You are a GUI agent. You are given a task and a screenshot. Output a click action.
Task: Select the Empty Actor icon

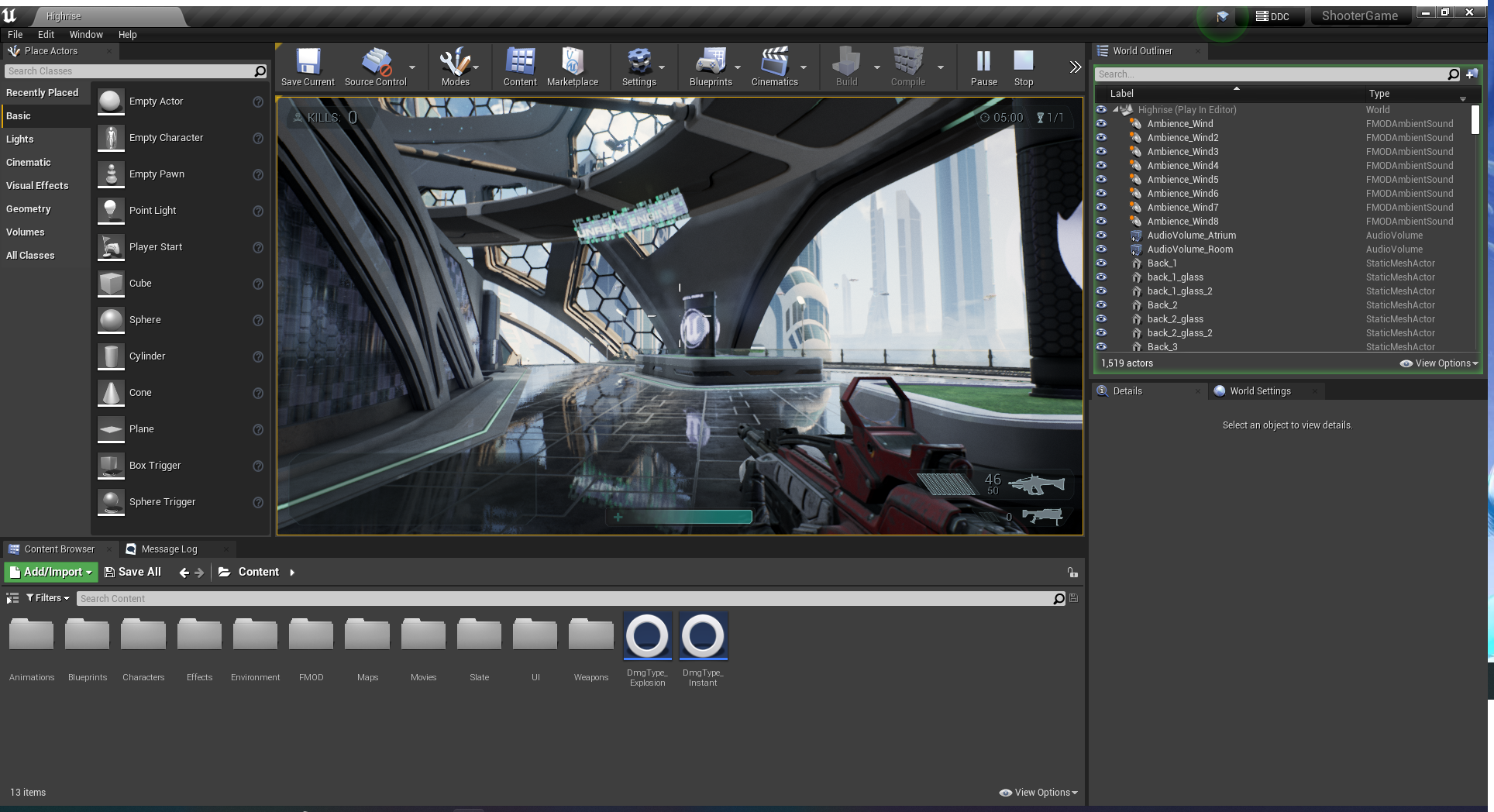coord(111,101)
